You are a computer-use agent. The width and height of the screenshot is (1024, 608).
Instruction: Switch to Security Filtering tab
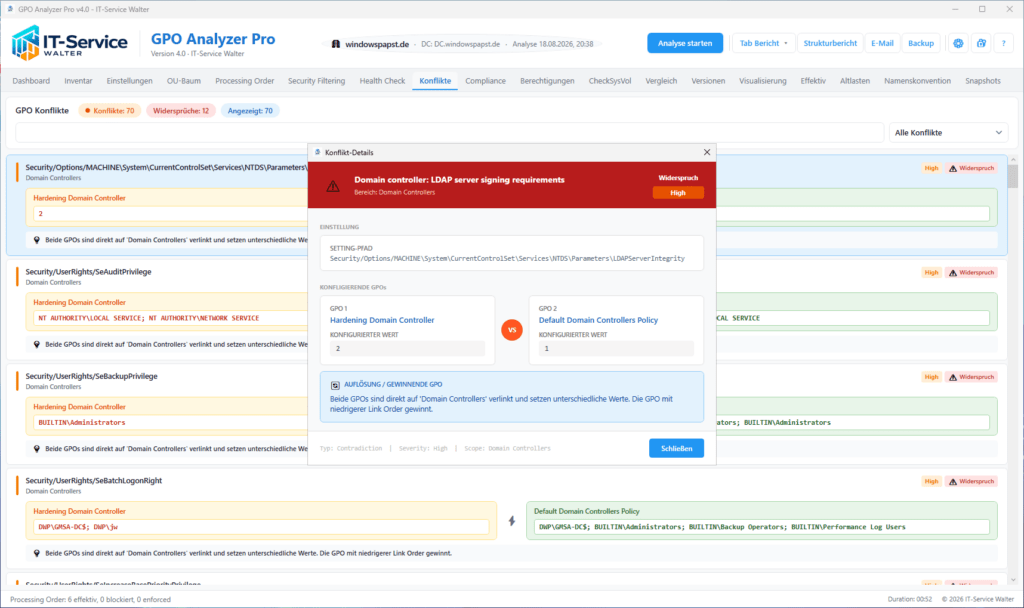pos(317,81)
